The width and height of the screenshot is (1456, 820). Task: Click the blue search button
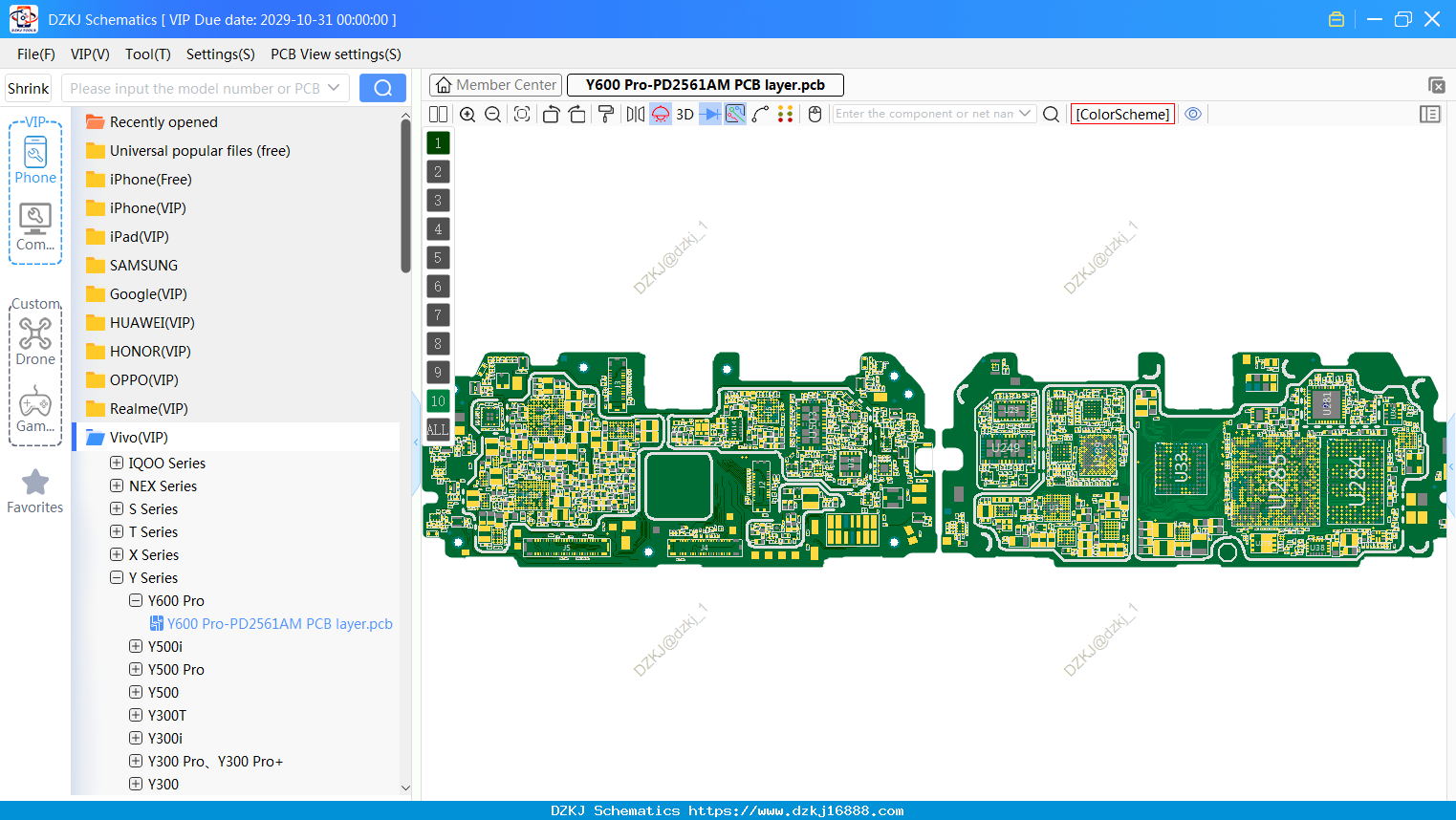pyautogui.click(x=382, y=88)
